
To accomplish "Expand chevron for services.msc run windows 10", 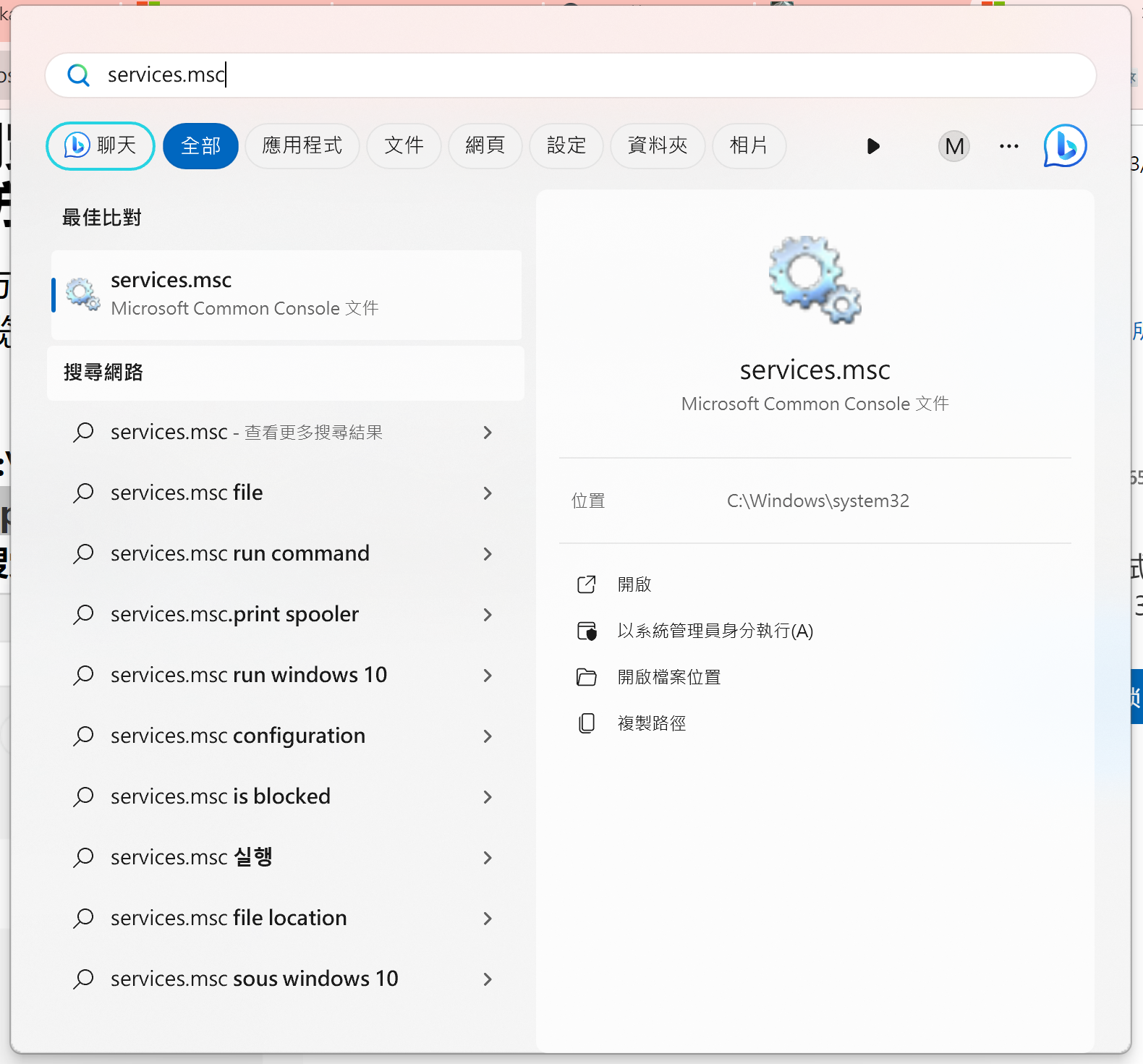I will point(488,676).
